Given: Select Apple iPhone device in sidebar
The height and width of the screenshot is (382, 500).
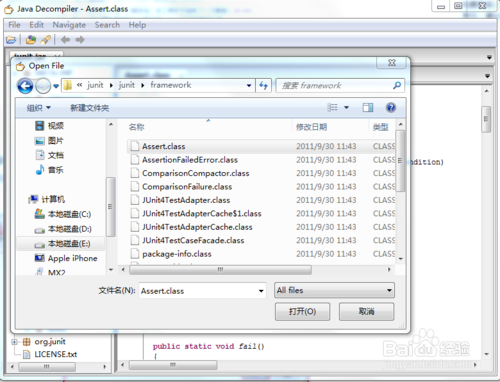Looking at the screenshot, I should tap(66, 258).
